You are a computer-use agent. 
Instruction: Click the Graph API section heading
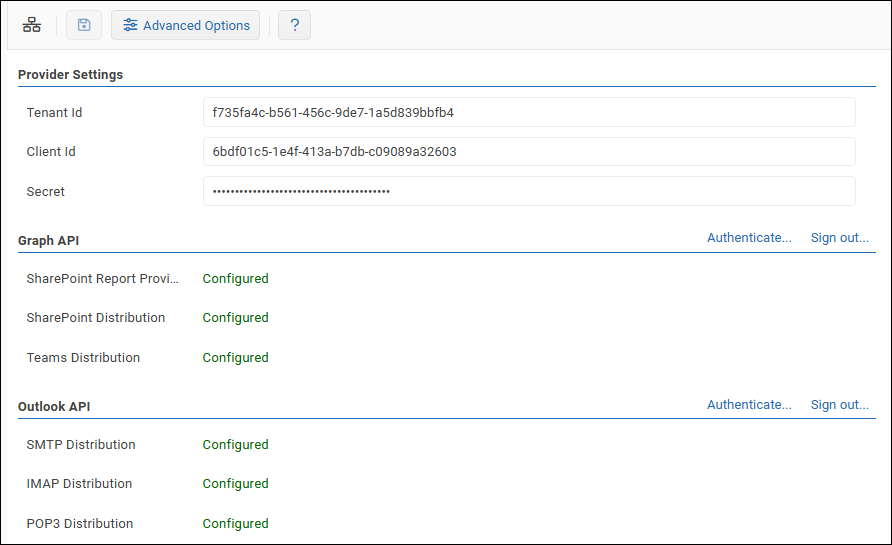48,241
